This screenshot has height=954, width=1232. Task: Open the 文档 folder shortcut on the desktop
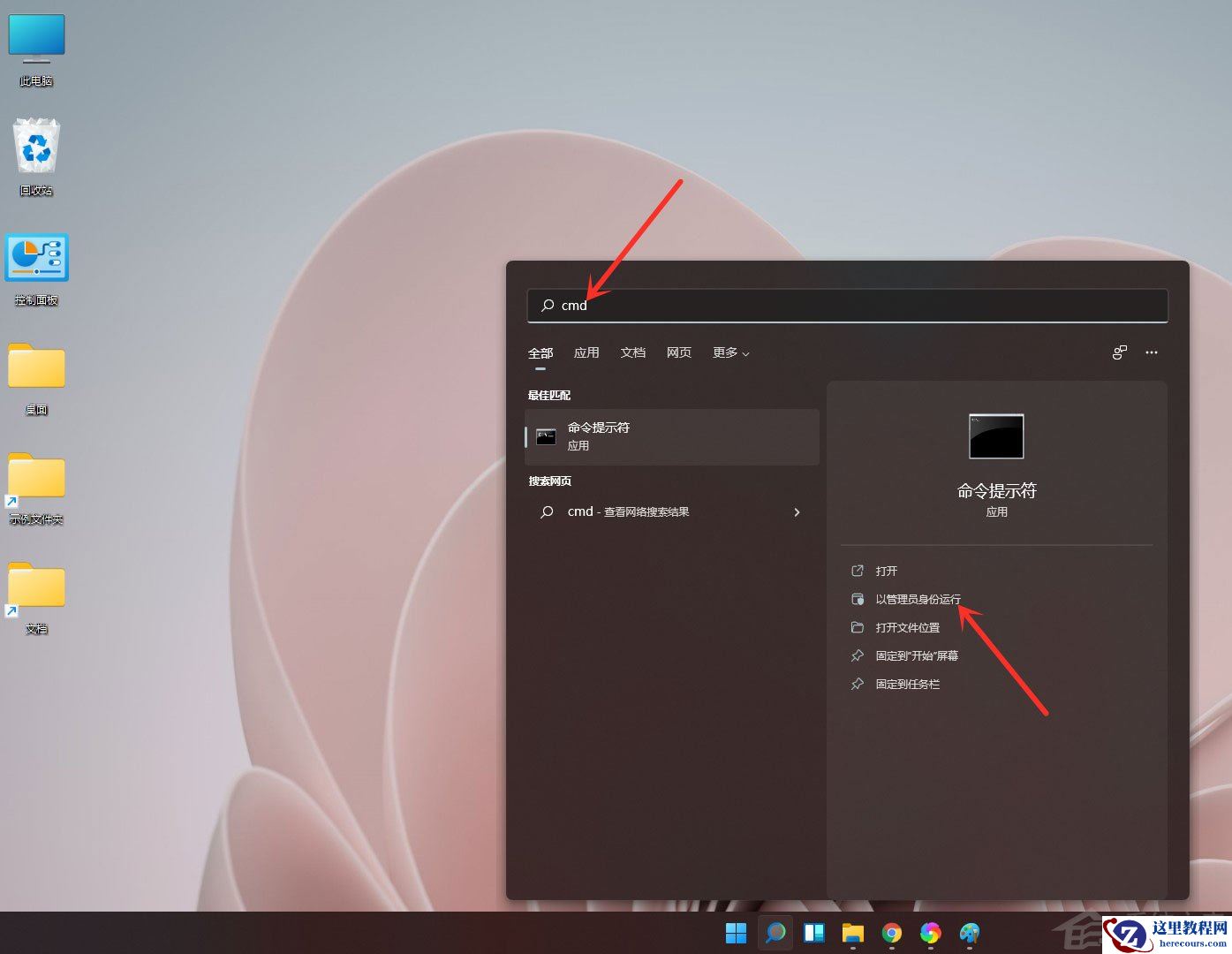(x=36, y=587)
